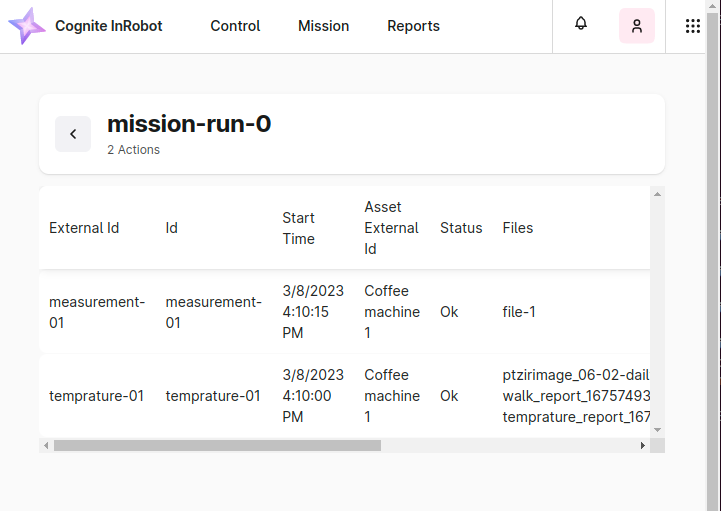721x511 pixels.
Task: Click the Status column header
Action: [x=461, y=228]
